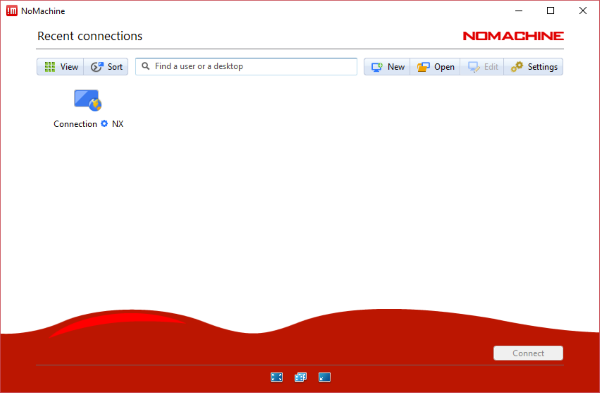Click the blue gear beside Connection label
The width and height of the screenshot is (600, 393).
point(104,124)
